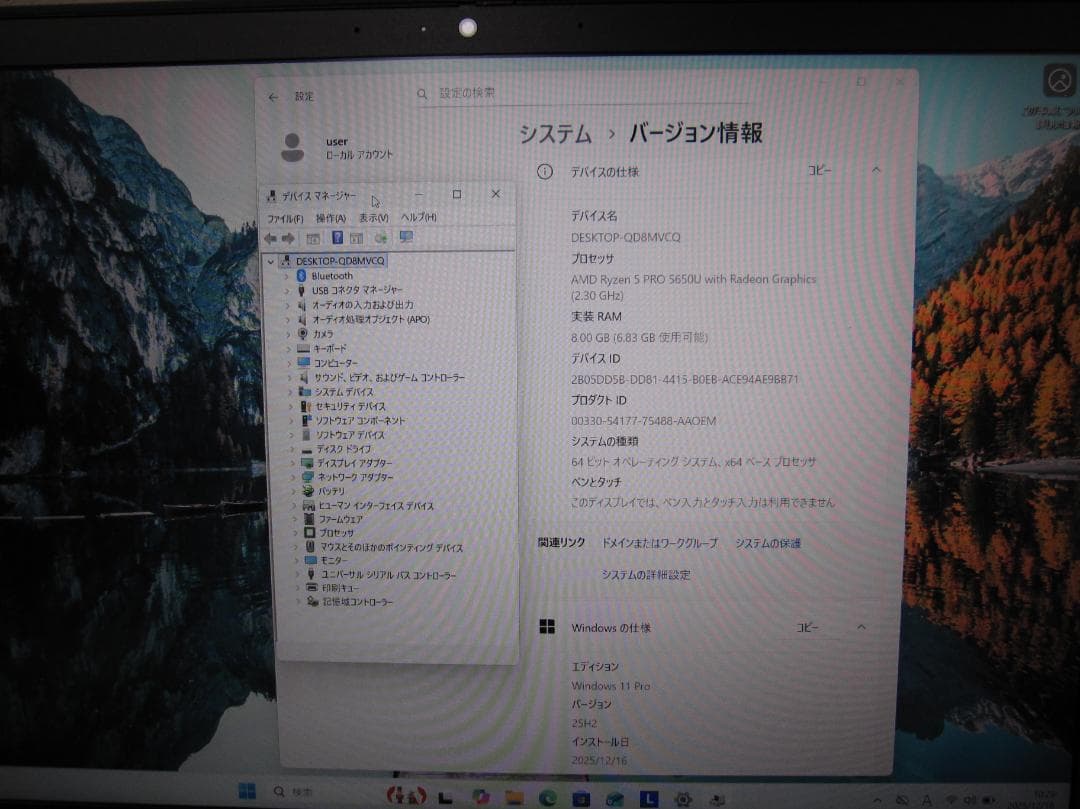
Task: Collapse the DESKTOP-QD8MVCQ root node
Action: (270, 261)
